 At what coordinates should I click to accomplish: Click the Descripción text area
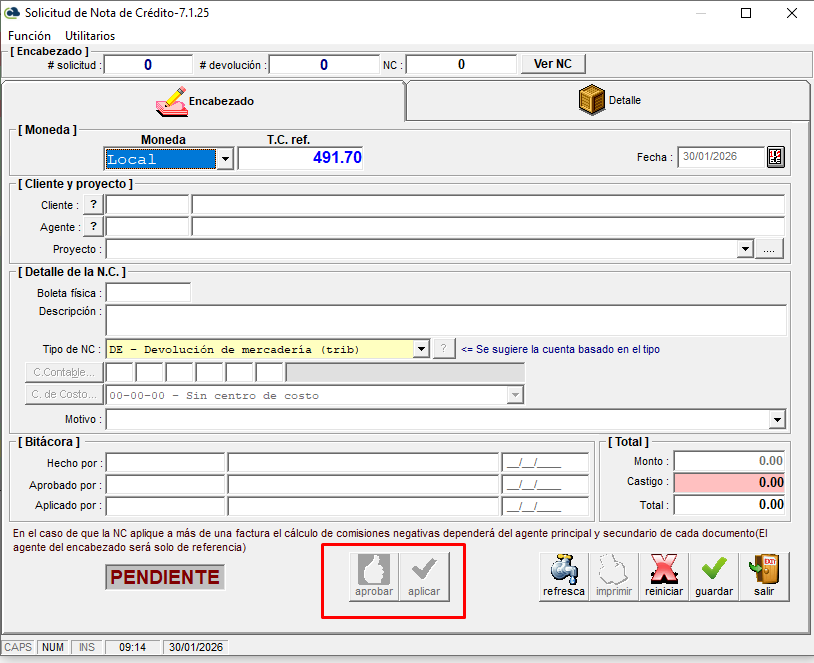pos(446,320)
